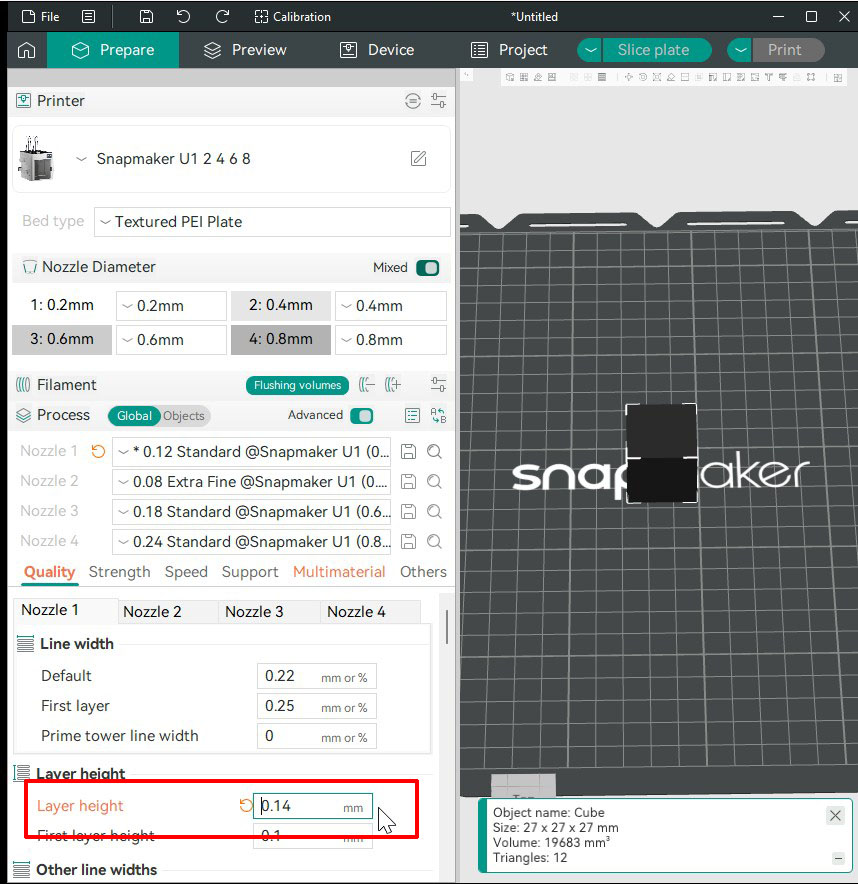The width and height of the screenshot is (858, 884).
Task: Open the home screen icon
Action: [x=26, y=50]
